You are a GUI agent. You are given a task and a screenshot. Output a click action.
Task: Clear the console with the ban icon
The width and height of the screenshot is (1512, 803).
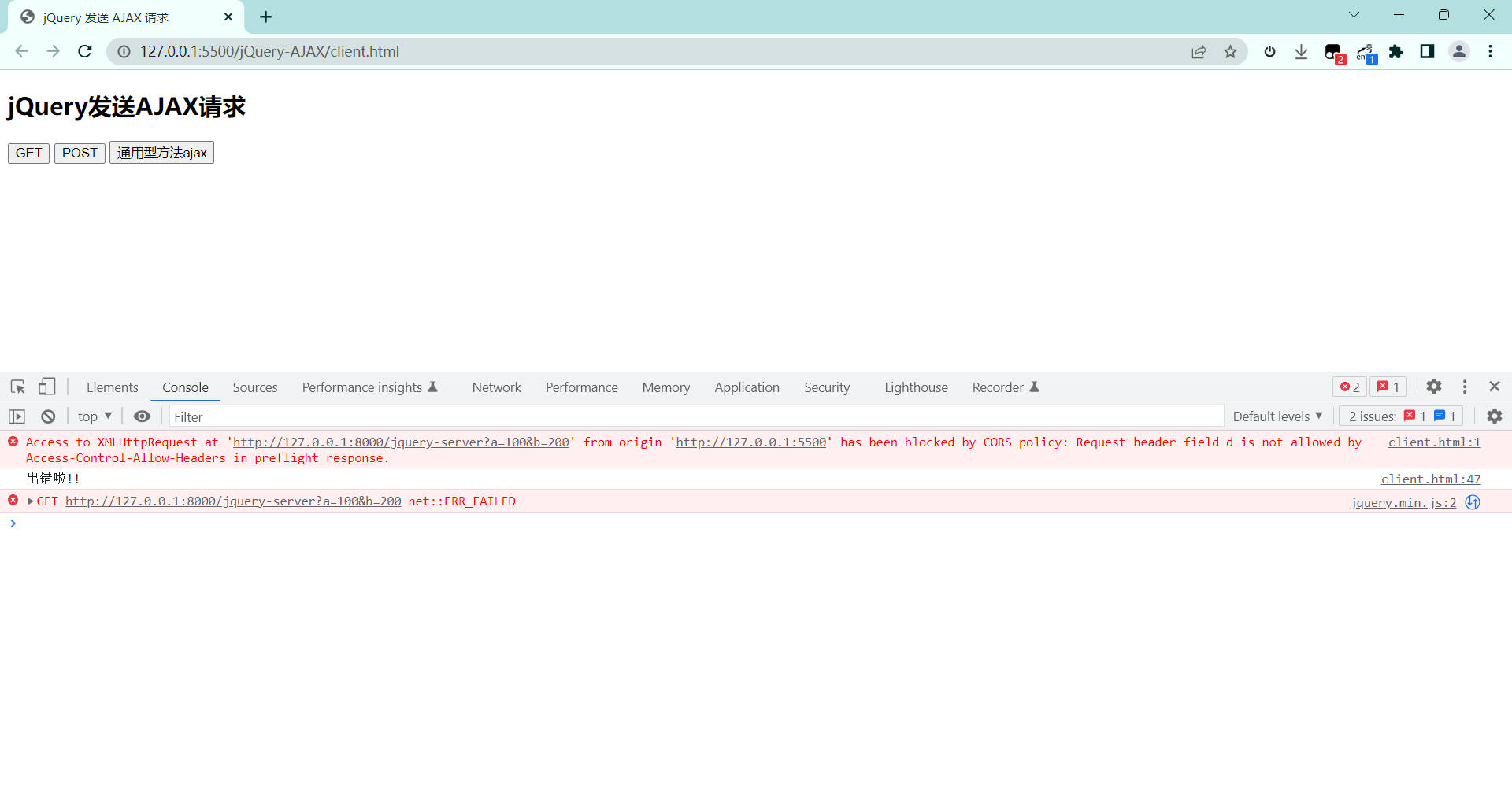pyautogui.click(x=48, y=416)
